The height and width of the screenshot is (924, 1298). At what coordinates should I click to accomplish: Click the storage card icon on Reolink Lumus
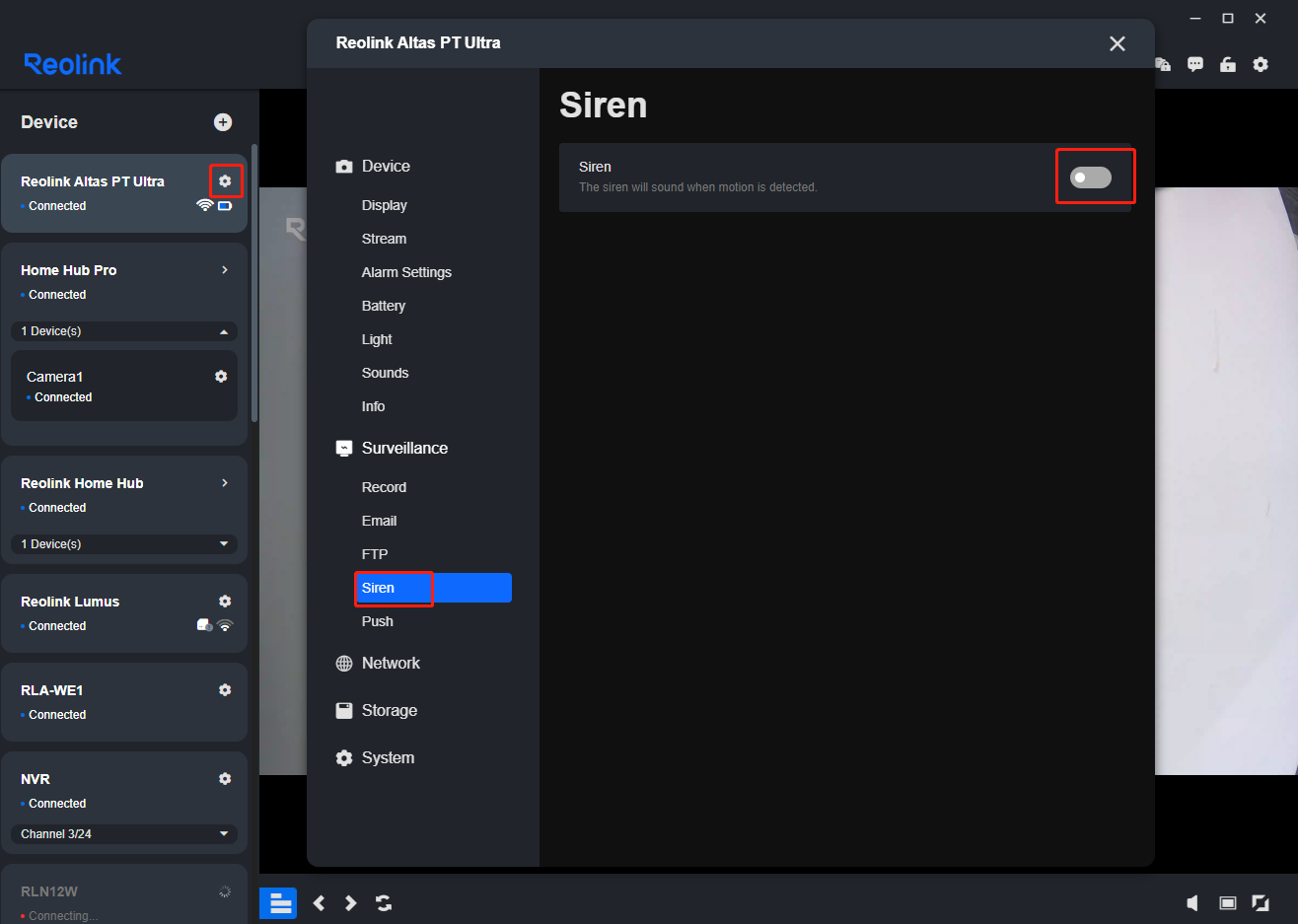point(204,625)
